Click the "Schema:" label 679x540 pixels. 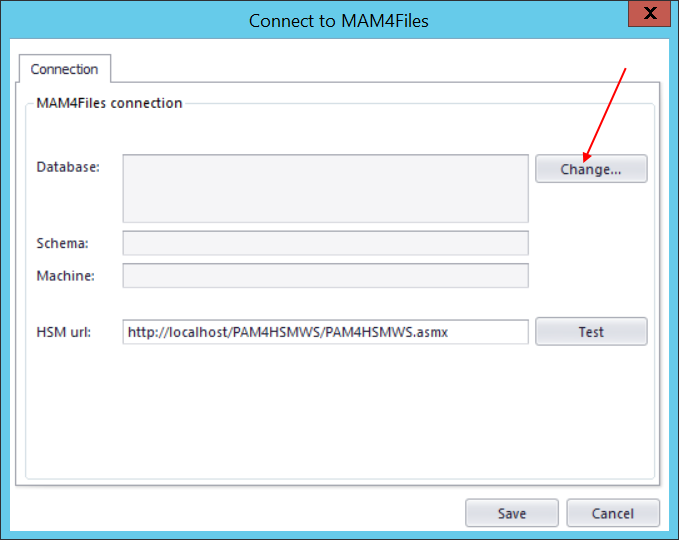point(63,243)
